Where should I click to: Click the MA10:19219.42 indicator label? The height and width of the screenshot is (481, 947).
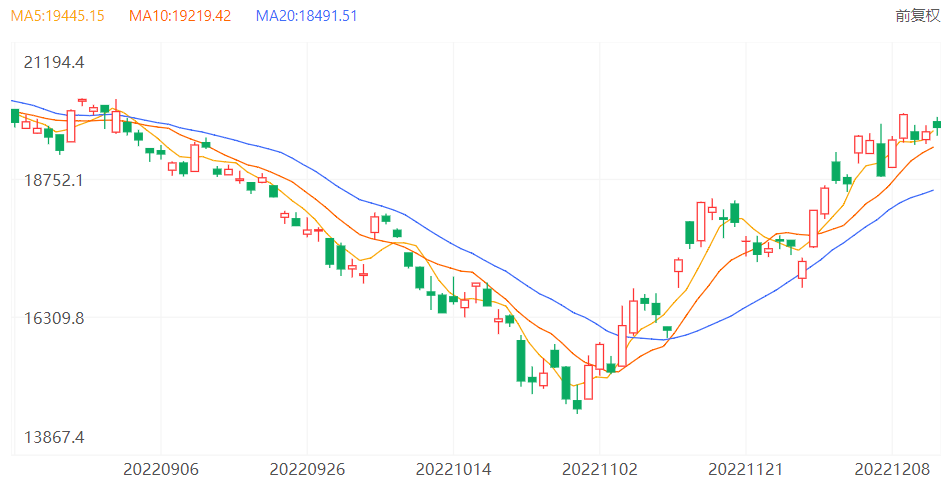coord(180,16)
